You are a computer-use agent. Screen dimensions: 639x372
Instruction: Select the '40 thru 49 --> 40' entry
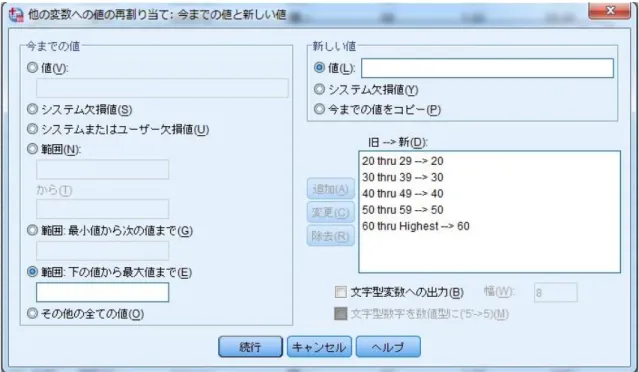pyautogui.click(x=403, y=194)
